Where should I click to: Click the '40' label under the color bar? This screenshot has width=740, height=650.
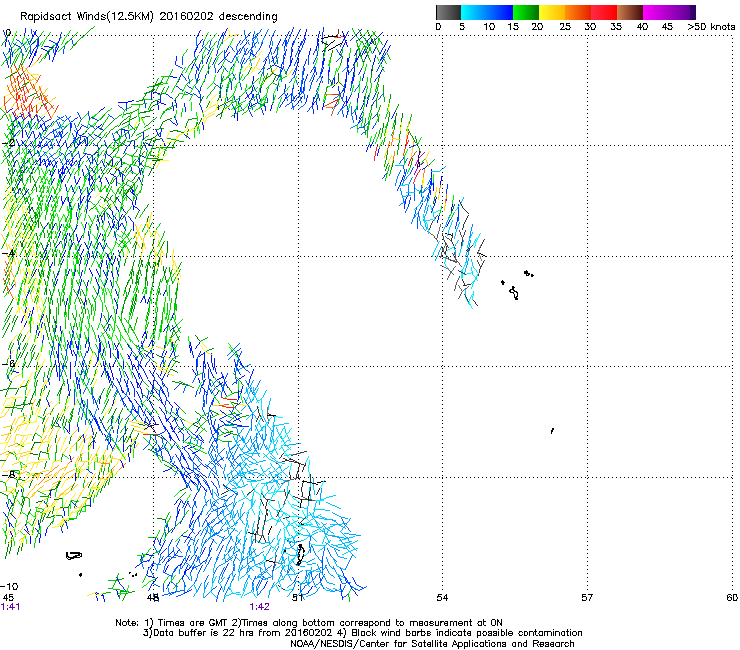pyautogui.click(x=642, y=27)
